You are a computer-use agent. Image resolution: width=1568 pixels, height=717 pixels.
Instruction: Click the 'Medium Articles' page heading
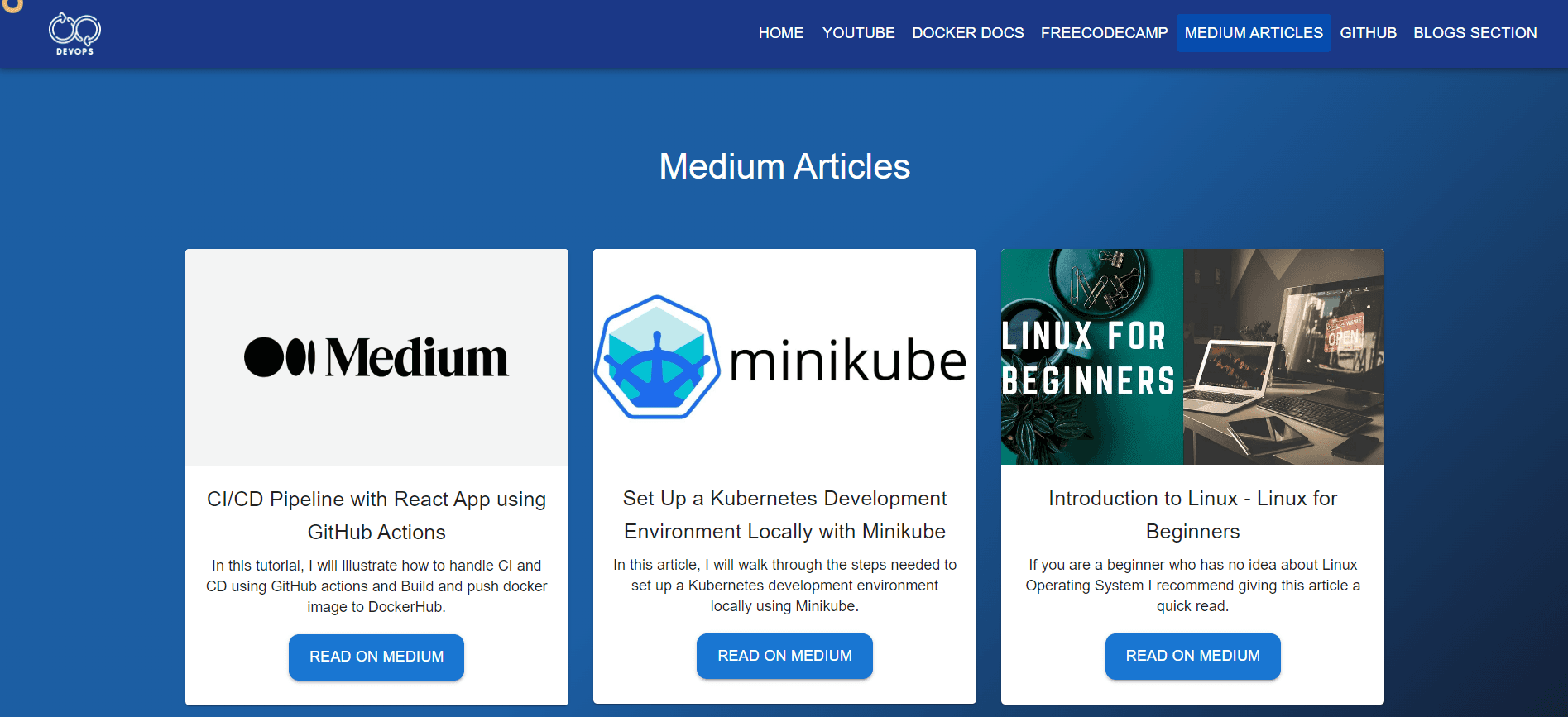tap(784, 166)
